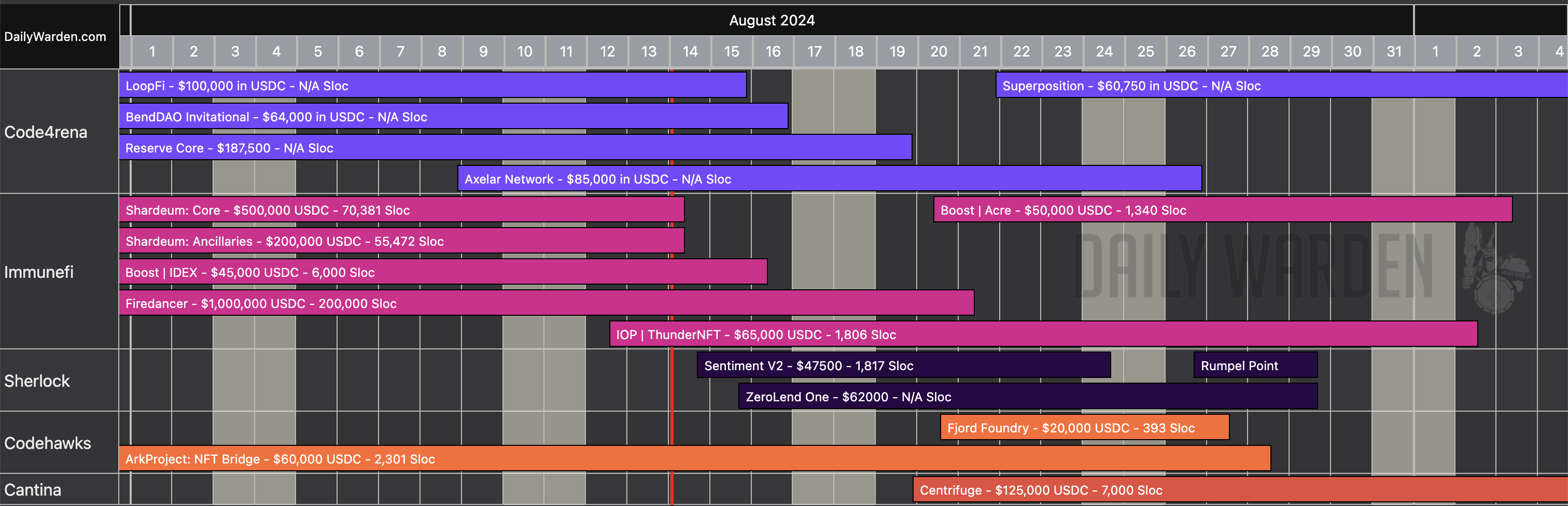The image size is (1568, 506).
Task: Select the Immunefi platform row label
Action: coord(39,272)
